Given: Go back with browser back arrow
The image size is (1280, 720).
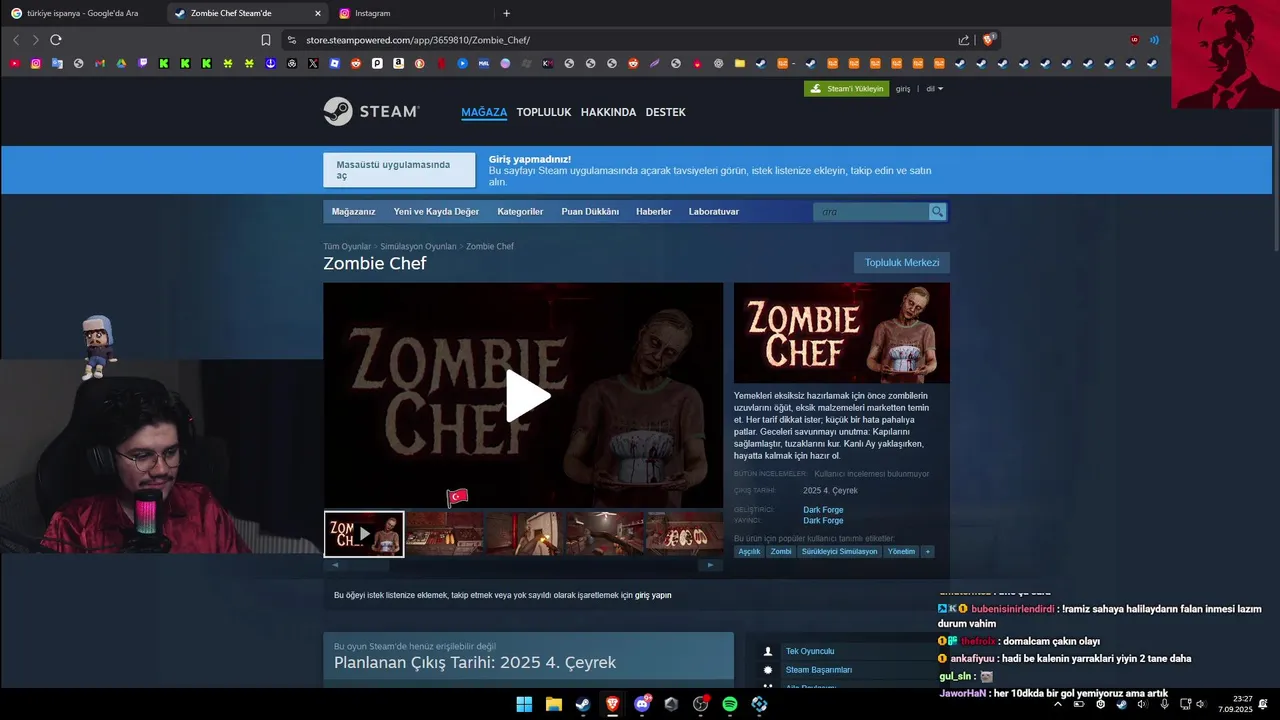Looking at the screenshot, I should [x=16, y=40].
